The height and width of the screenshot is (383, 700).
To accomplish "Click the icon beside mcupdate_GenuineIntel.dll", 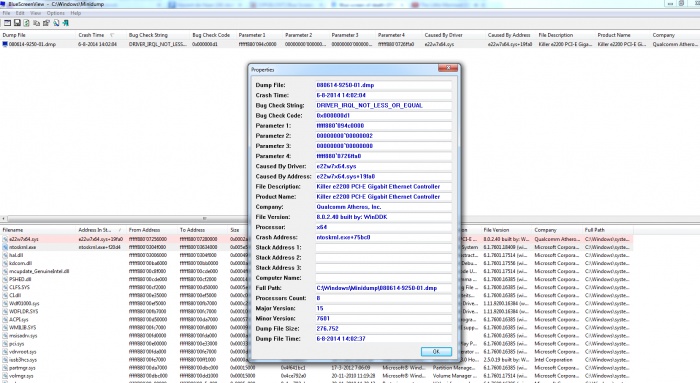I will pos(5,271).
